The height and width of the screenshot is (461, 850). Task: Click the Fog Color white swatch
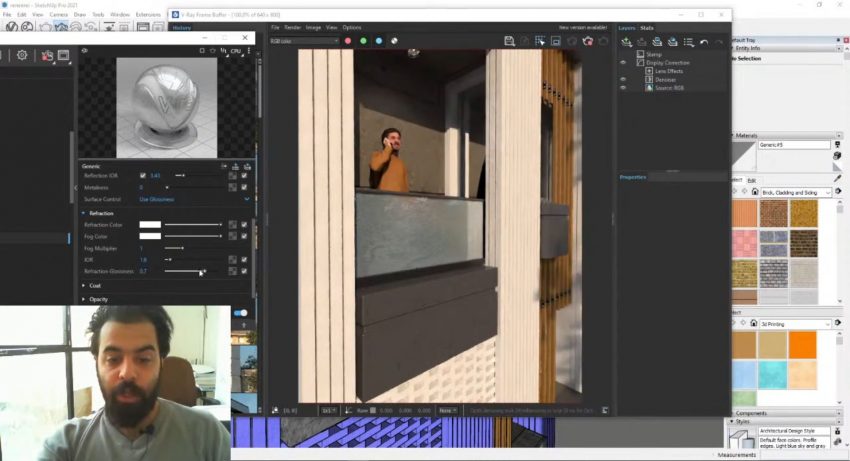pos(150,236)
